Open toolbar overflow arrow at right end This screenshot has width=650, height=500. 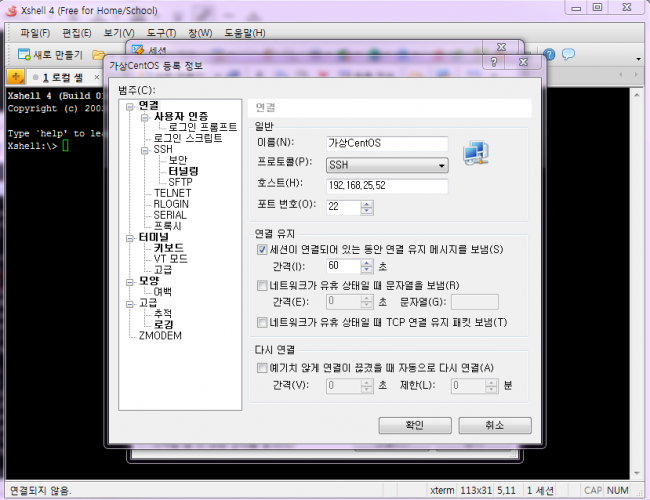pyautogui.click(x=638, y=59)
